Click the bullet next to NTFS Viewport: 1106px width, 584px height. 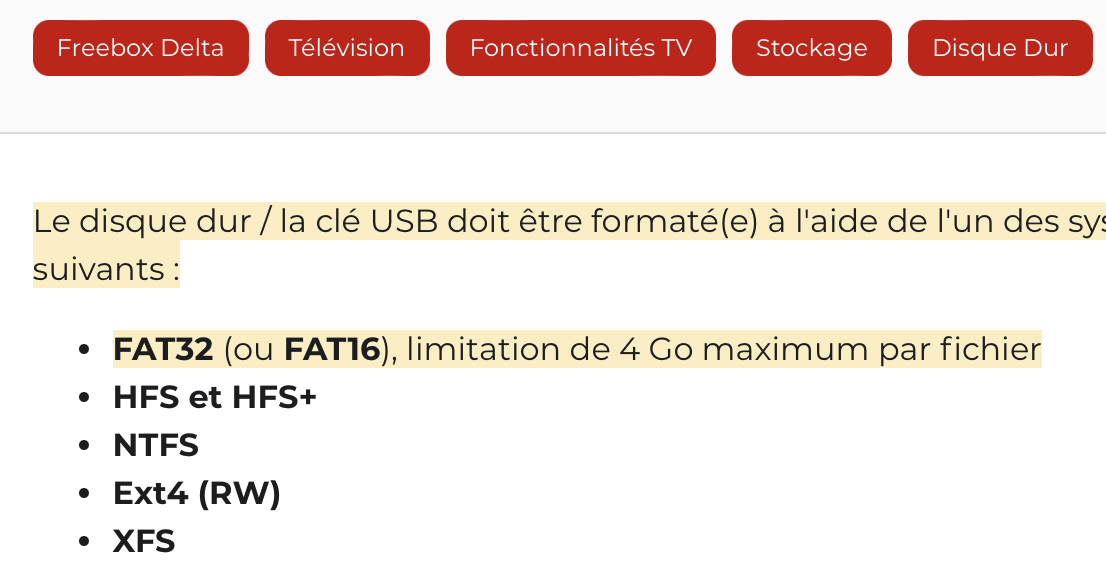[x=85, y=446]
